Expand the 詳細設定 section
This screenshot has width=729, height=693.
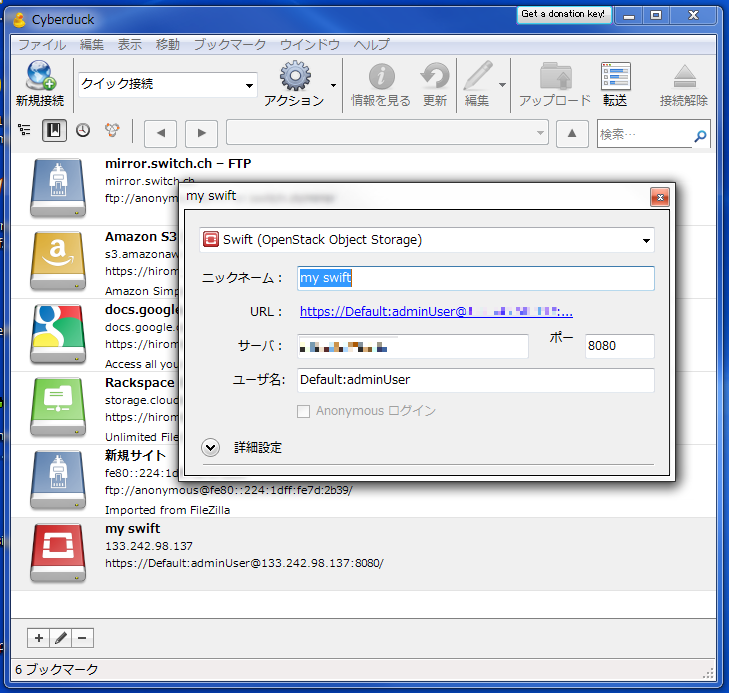tap(211, 447)
